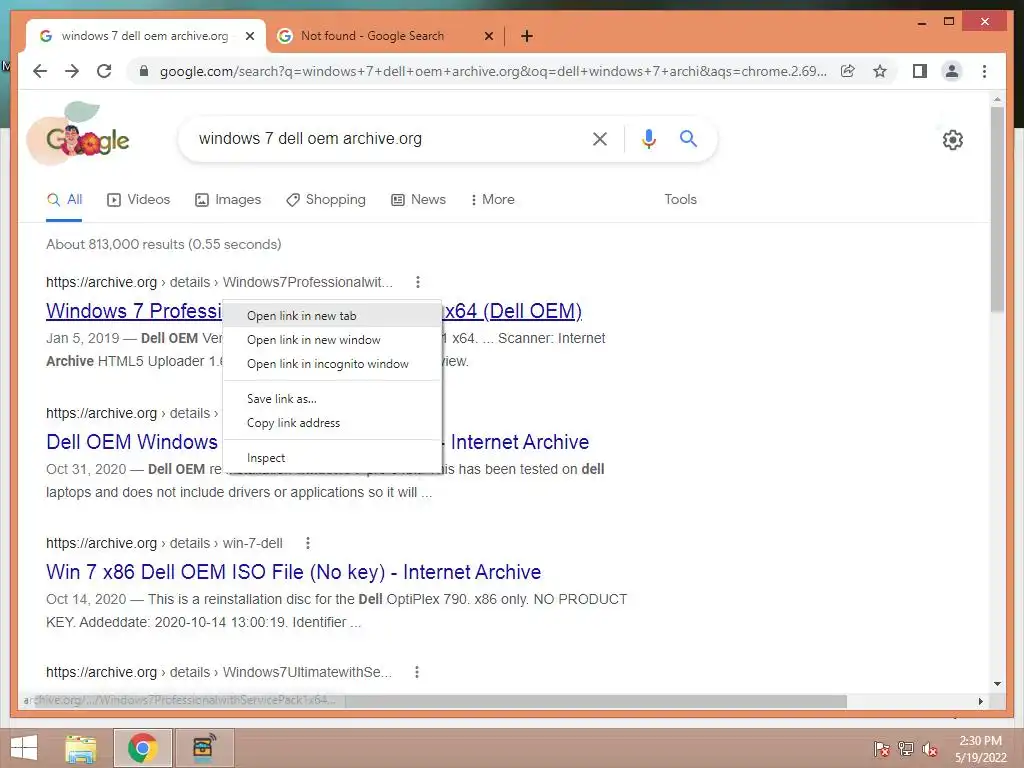This screenshot has height=768, width=1024.
Task: Click the address bar URL
Action: click(493, 71)
